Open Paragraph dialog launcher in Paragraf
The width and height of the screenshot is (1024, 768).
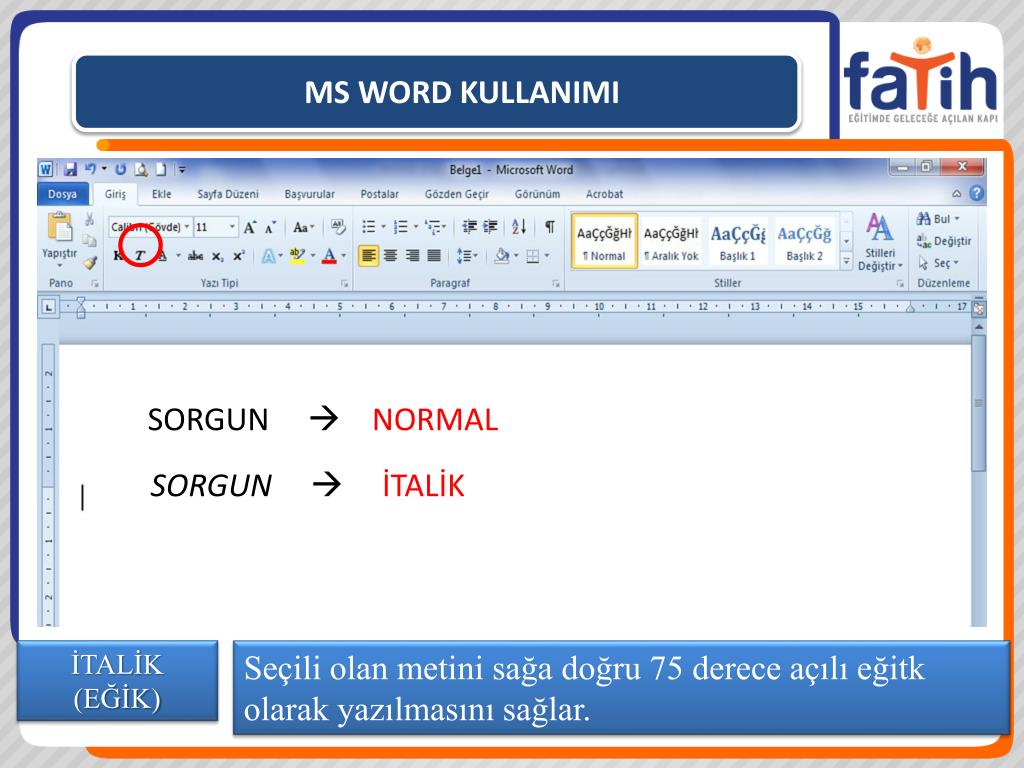point(556,284)
